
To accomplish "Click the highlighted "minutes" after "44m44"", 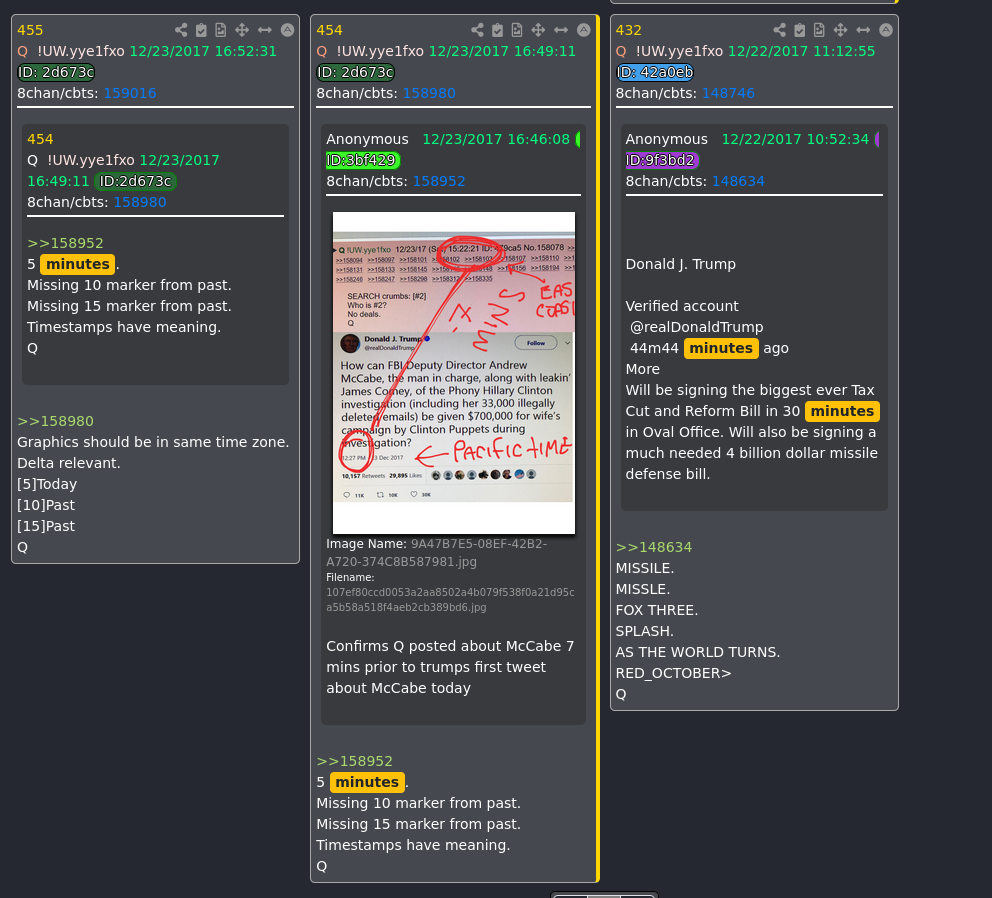I will (721, 348).
